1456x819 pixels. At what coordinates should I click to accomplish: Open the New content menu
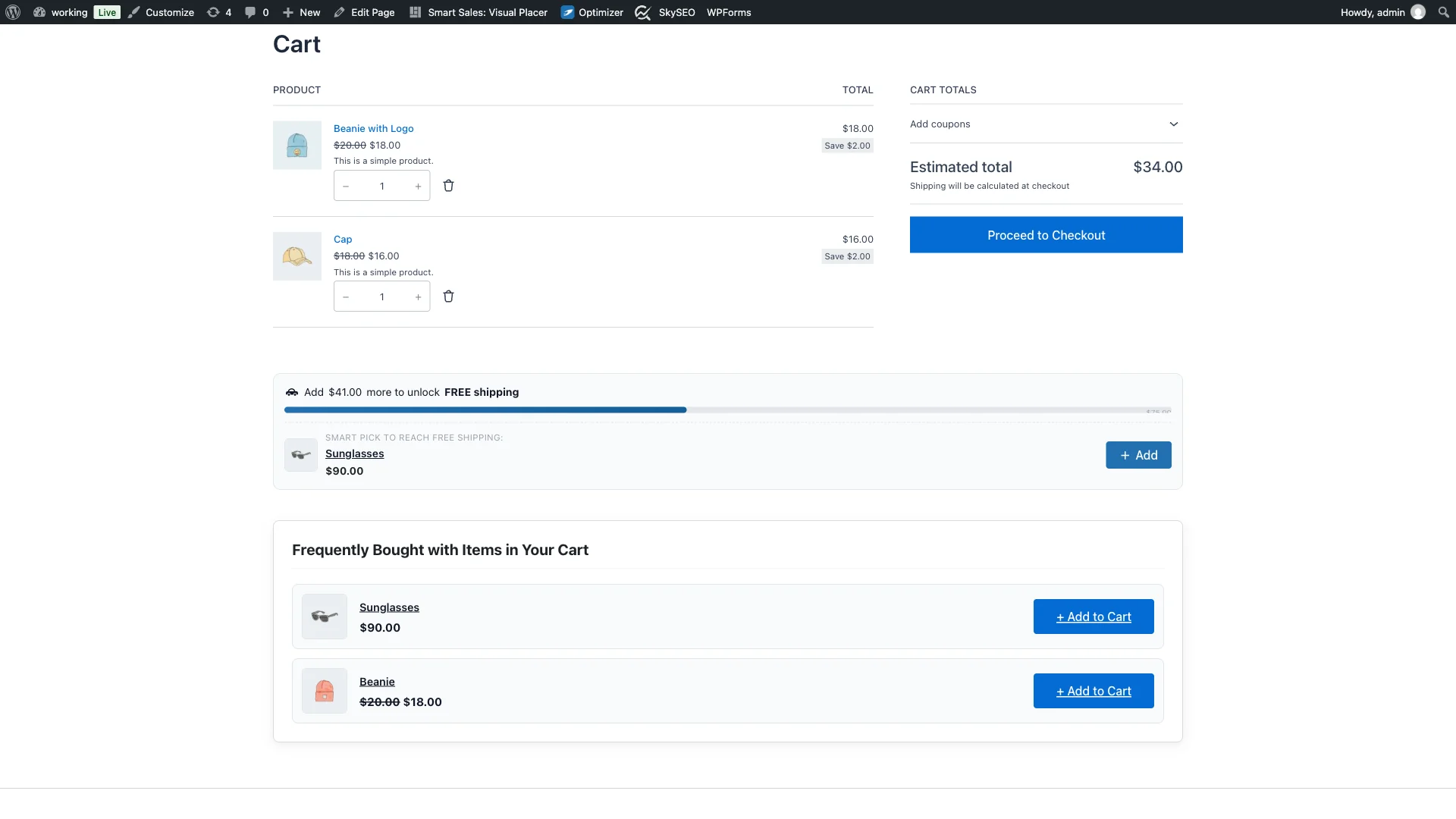(301, 12)
